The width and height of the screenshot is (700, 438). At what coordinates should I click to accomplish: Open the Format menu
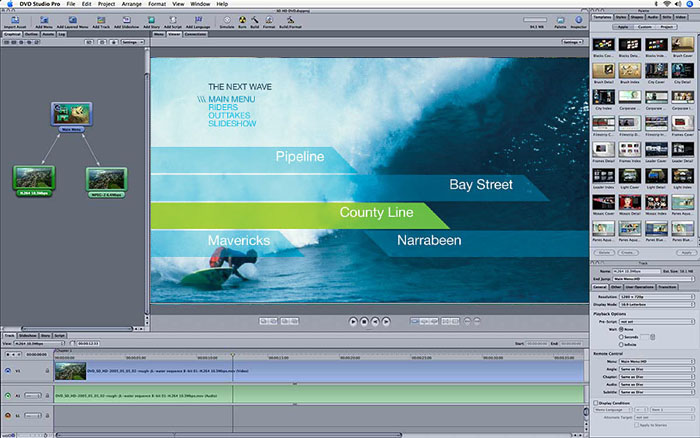[157, 4]
